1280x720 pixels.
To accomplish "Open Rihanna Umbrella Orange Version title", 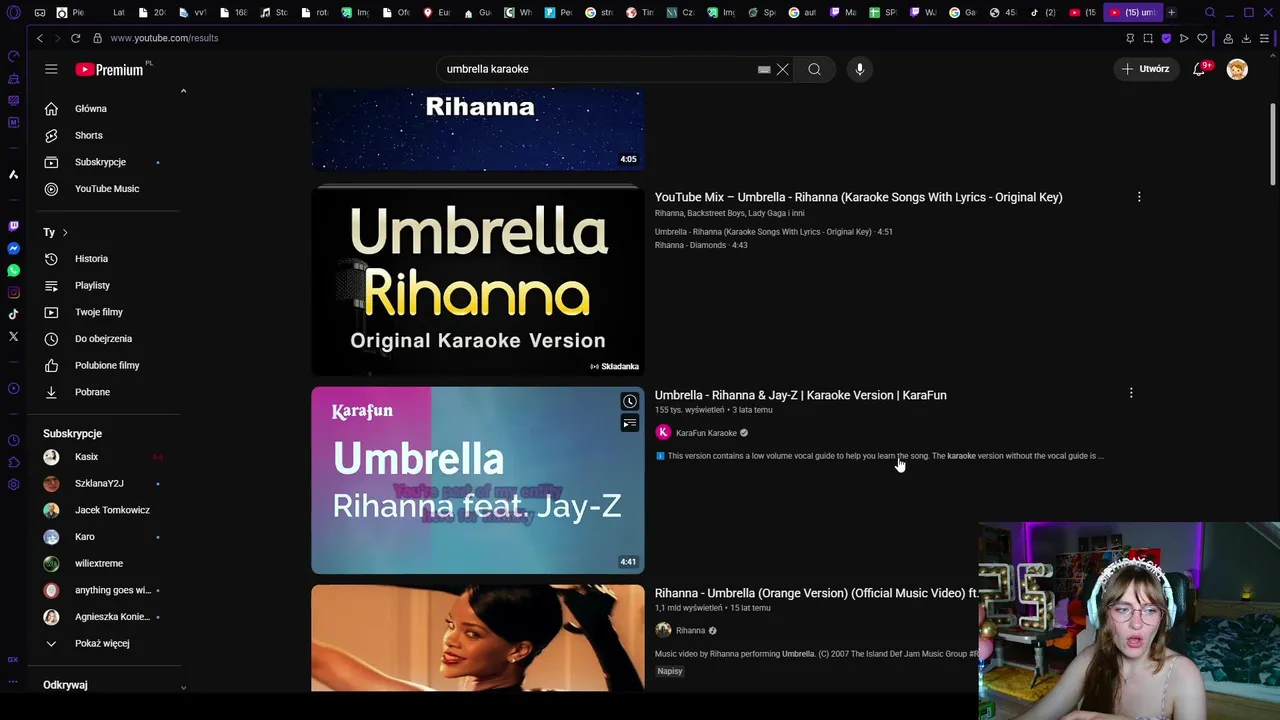I will pyautogui.click(x=816, y=593).
